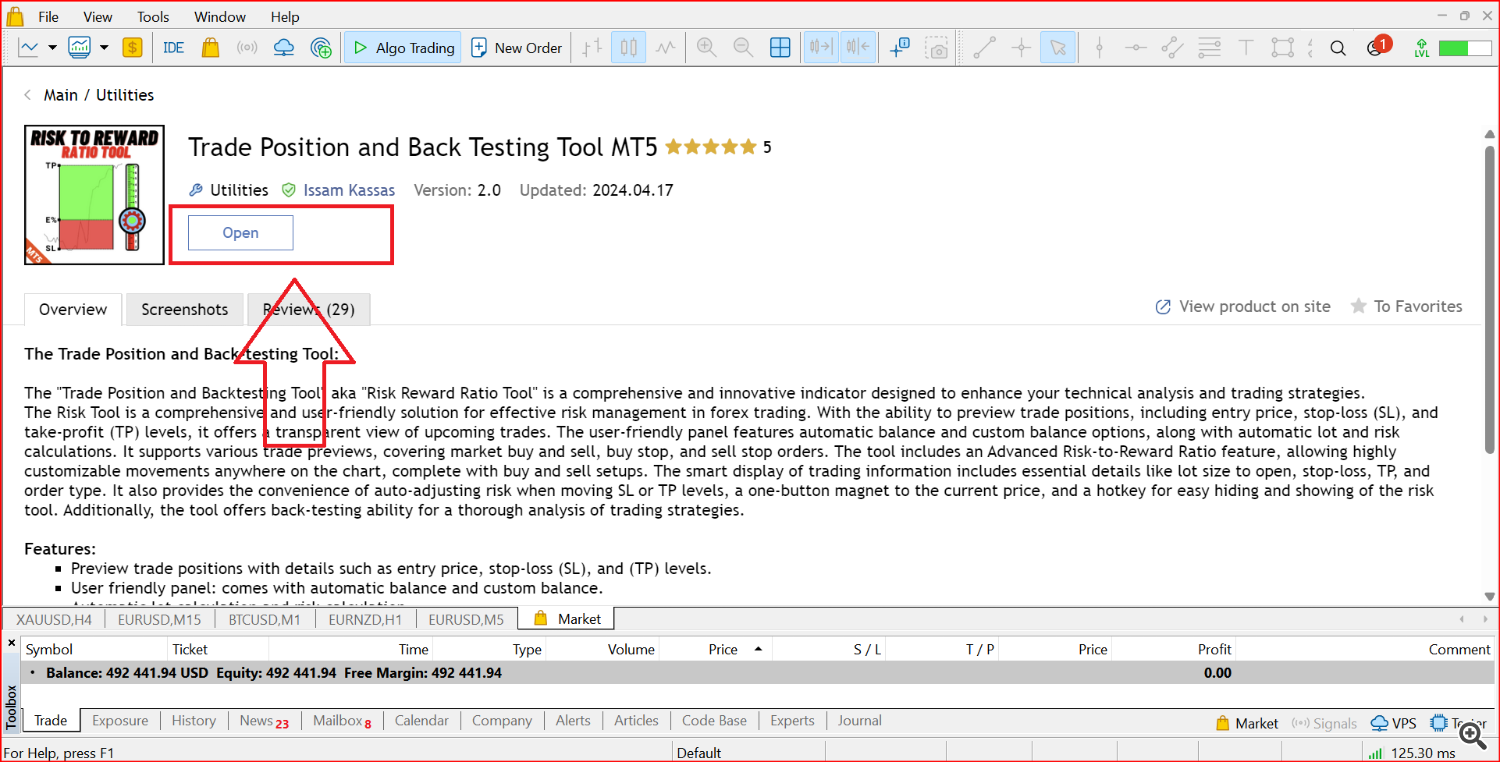1500x762 pixels.
Task: Click the five-star rating
Action: (711, 147)
